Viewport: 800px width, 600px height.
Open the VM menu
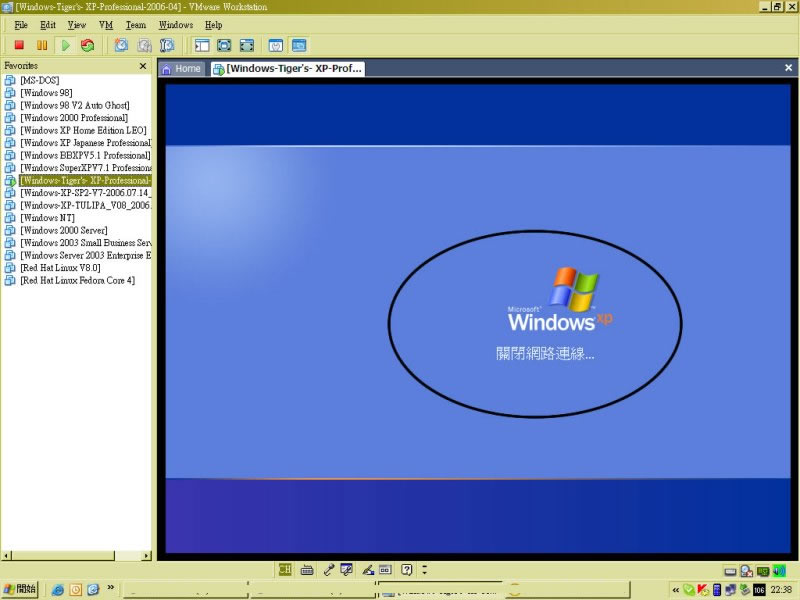pos(106,25)
